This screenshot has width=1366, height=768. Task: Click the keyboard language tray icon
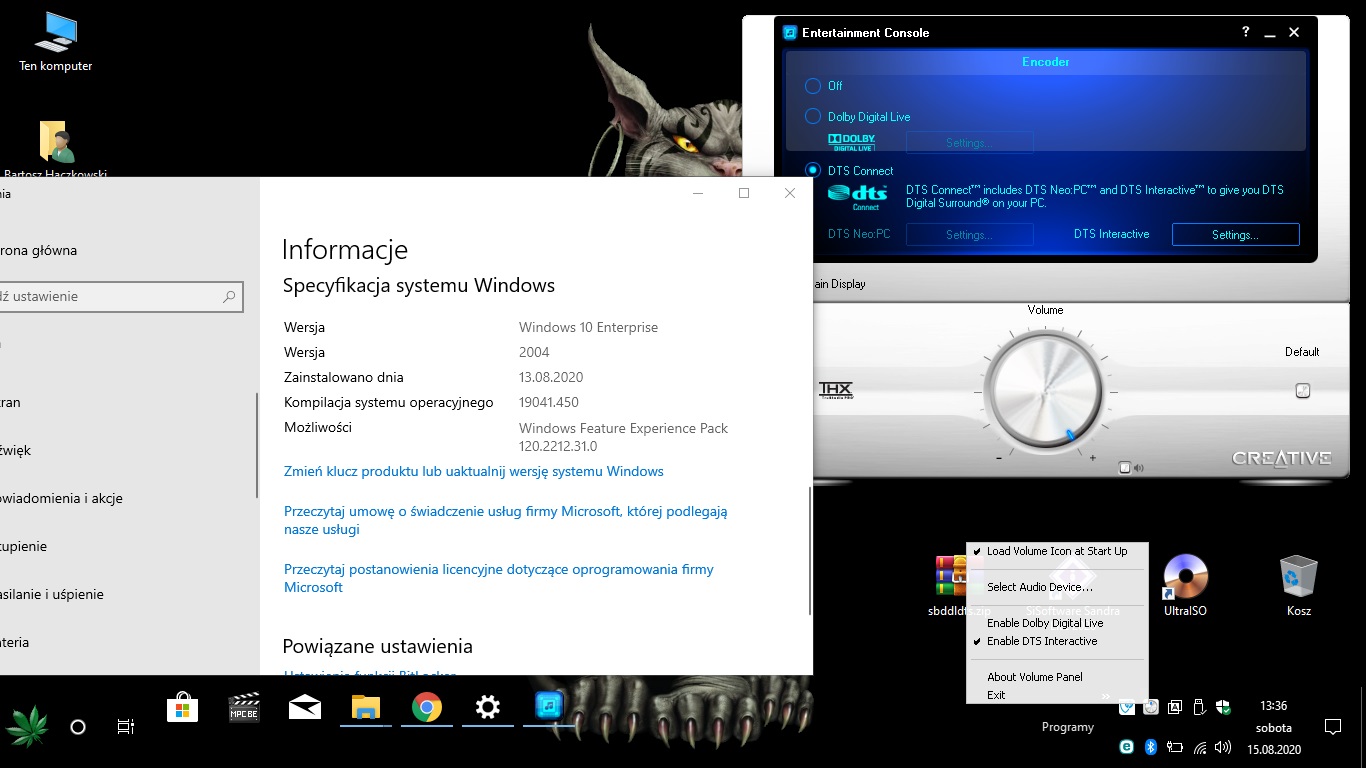pyautogui.click(x=1175, y=707)
